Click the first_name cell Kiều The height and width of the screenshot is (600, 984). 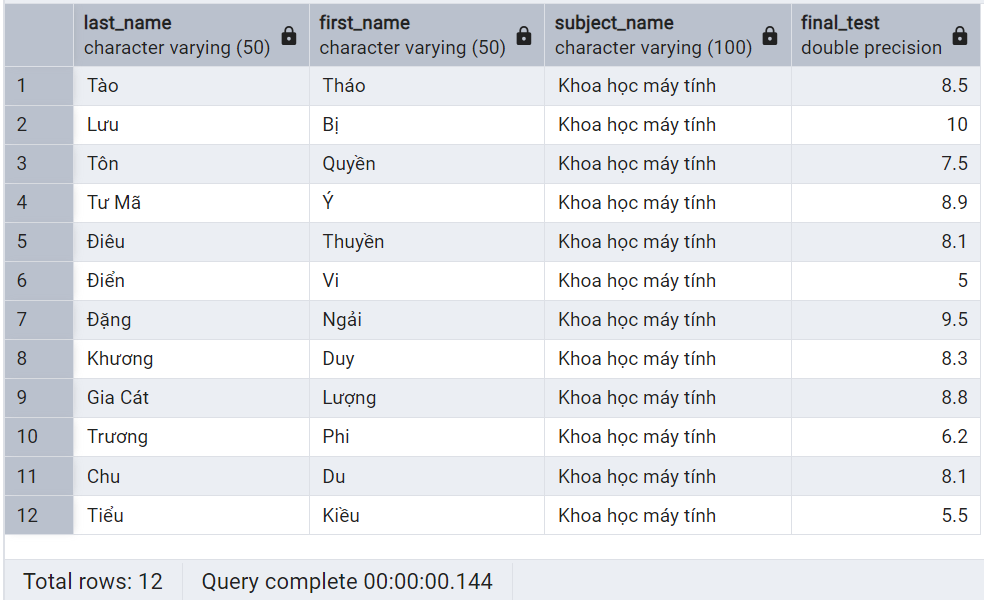[x=341, y=516]
